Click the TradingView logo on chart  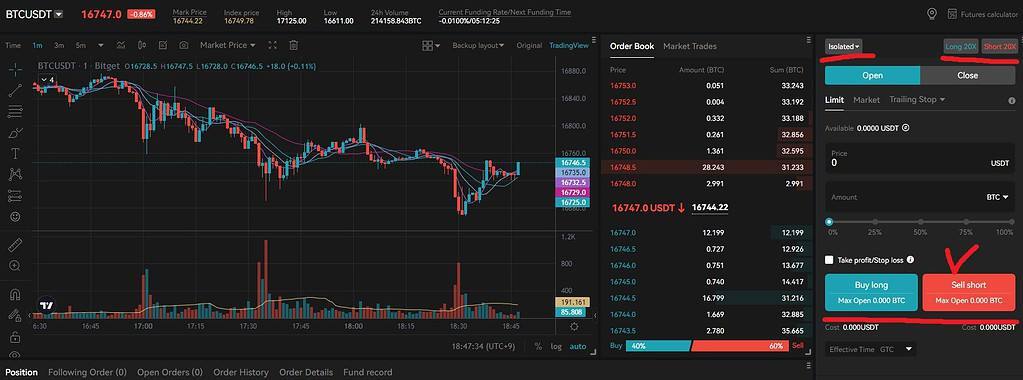point(47,305)
